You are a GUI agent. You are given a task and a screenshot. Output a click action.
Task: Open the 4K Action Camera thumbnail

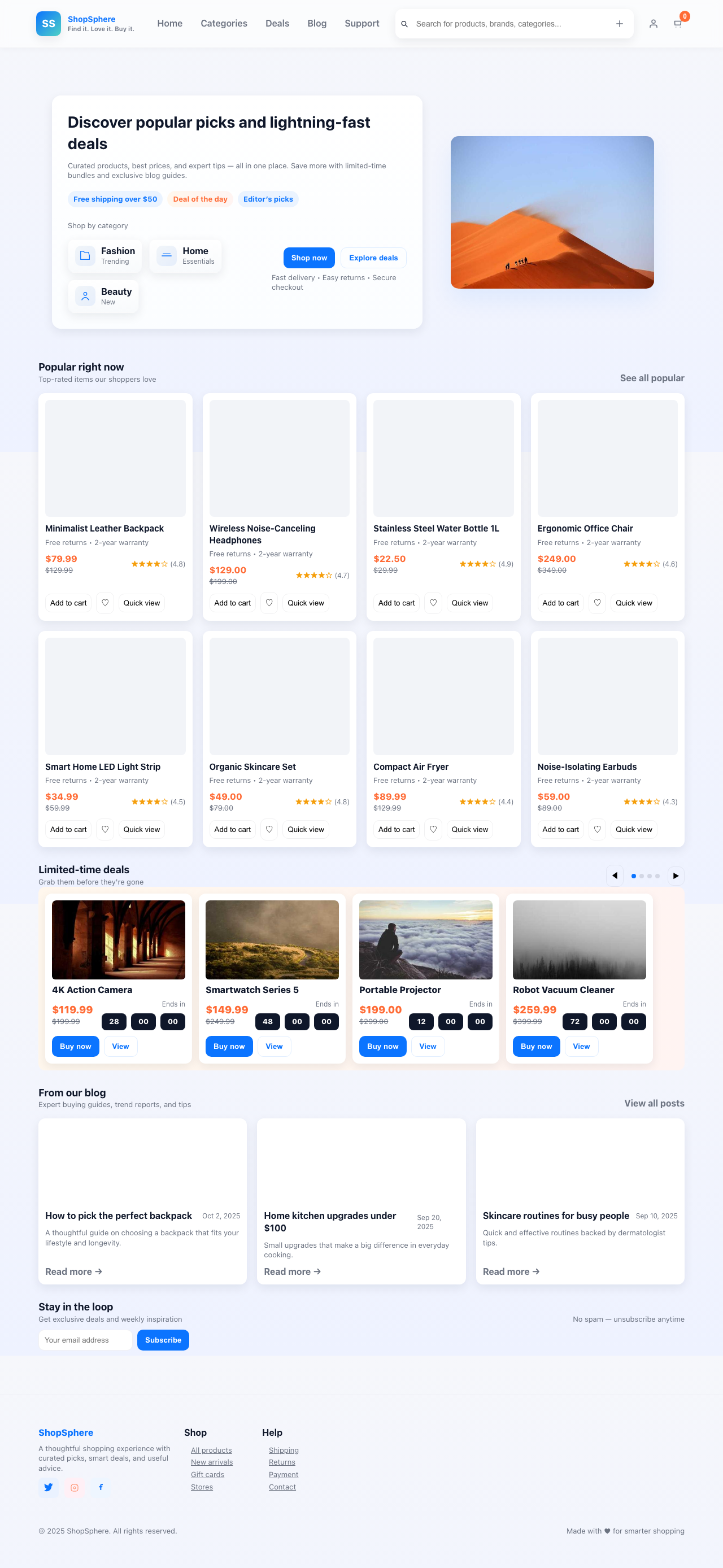119,939
